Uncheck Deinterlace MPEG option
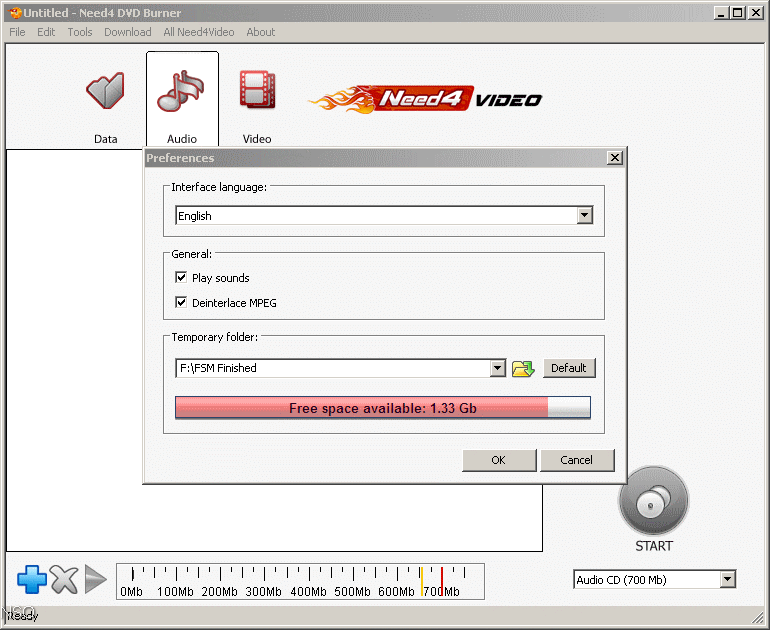 click(x=181, y=302)
